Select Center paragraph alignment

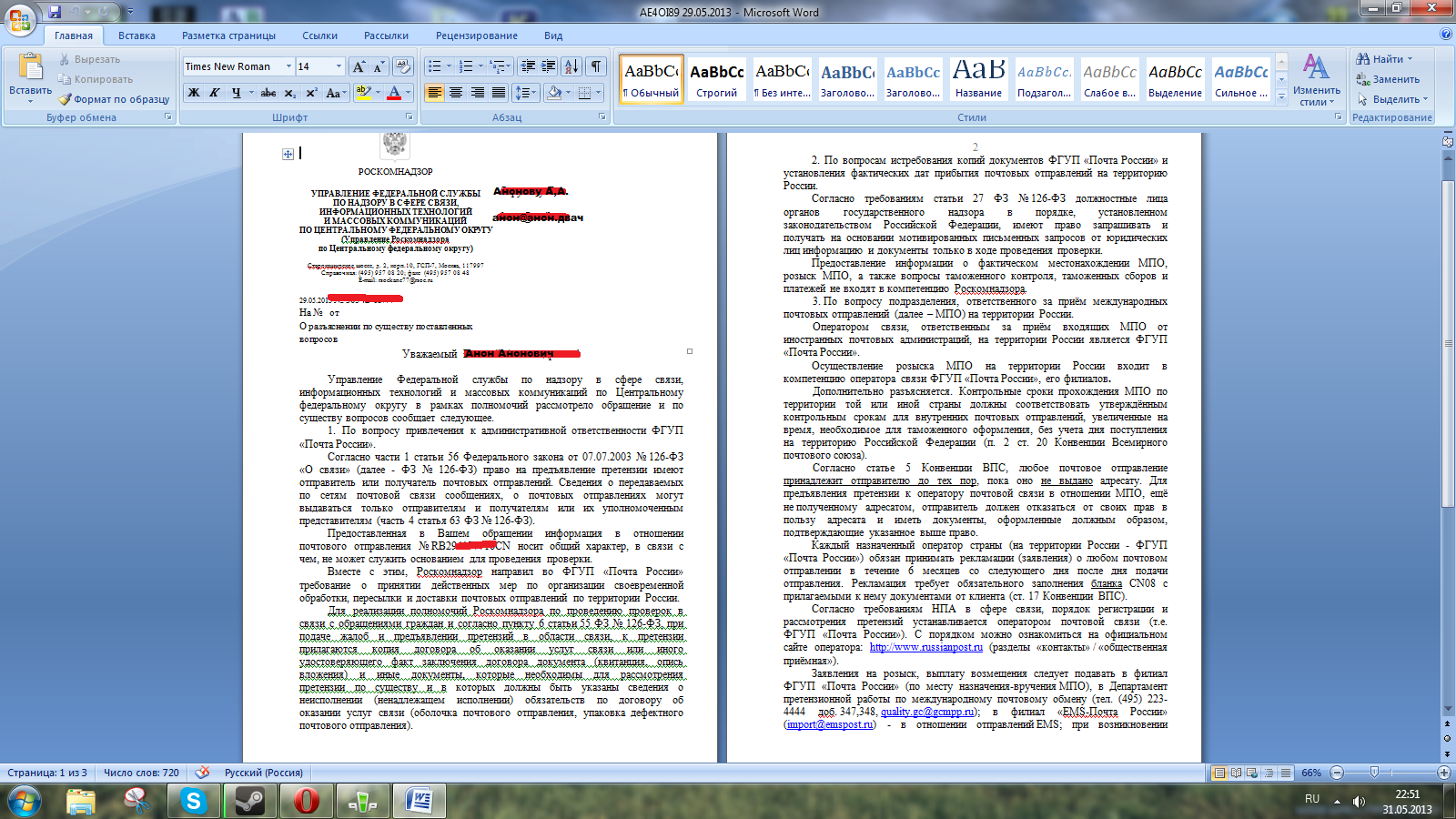[456, 93]
